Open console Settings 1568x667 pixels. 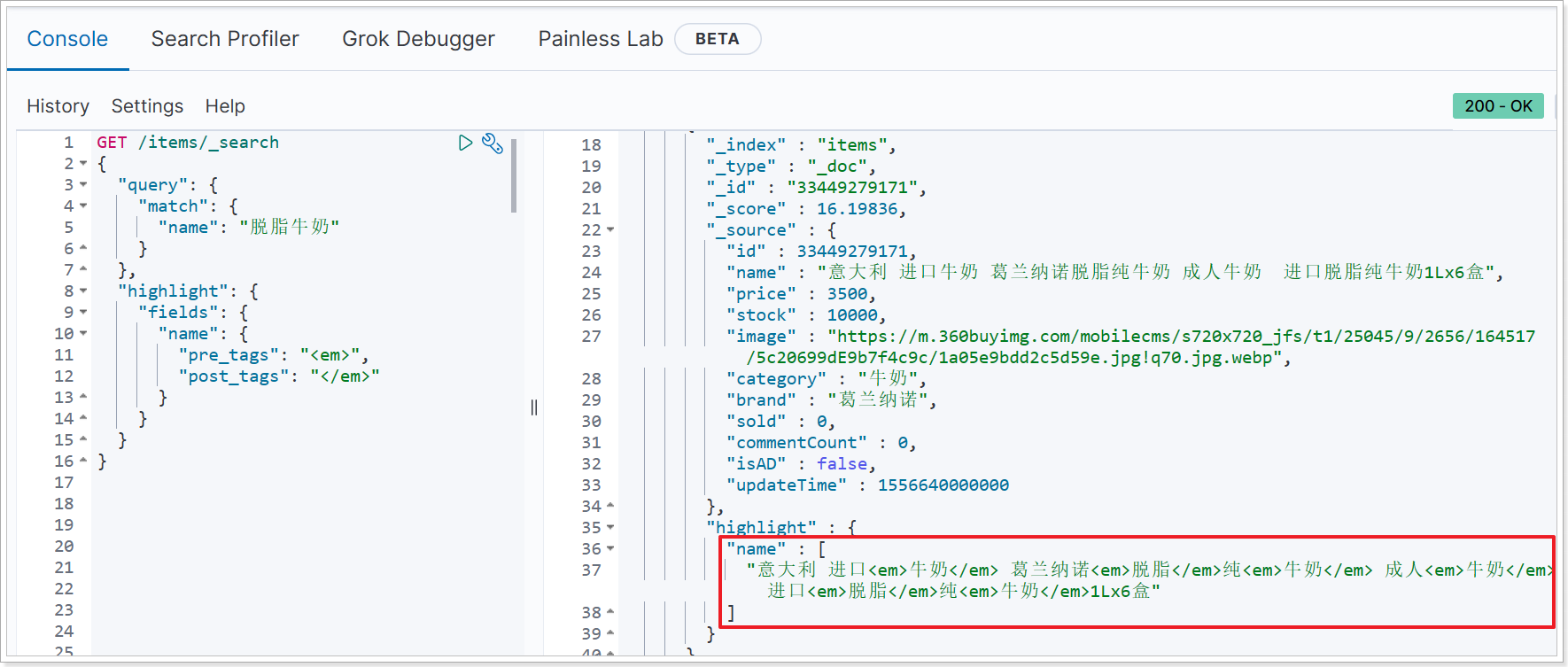[x=147, y=106]
